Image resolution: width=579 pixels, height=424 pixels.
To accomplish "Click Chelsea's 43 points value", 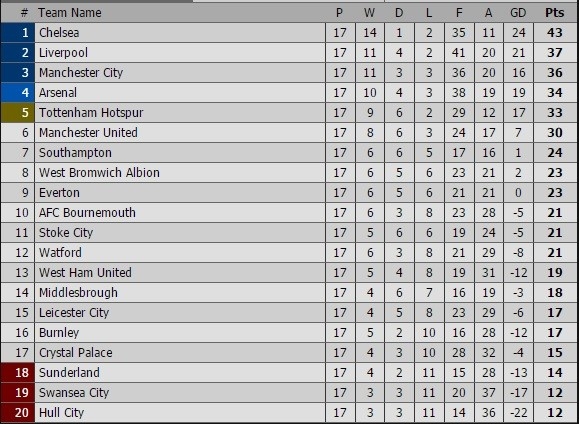I will point(555,33).
